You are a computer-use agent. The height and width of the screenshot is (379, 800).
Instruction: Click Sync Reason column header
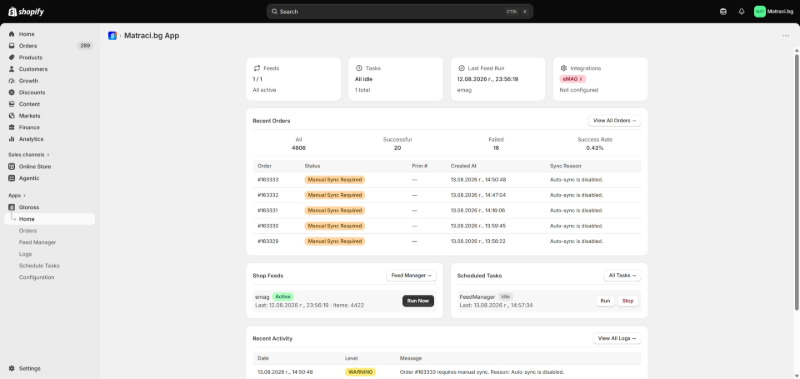[565, 166]
